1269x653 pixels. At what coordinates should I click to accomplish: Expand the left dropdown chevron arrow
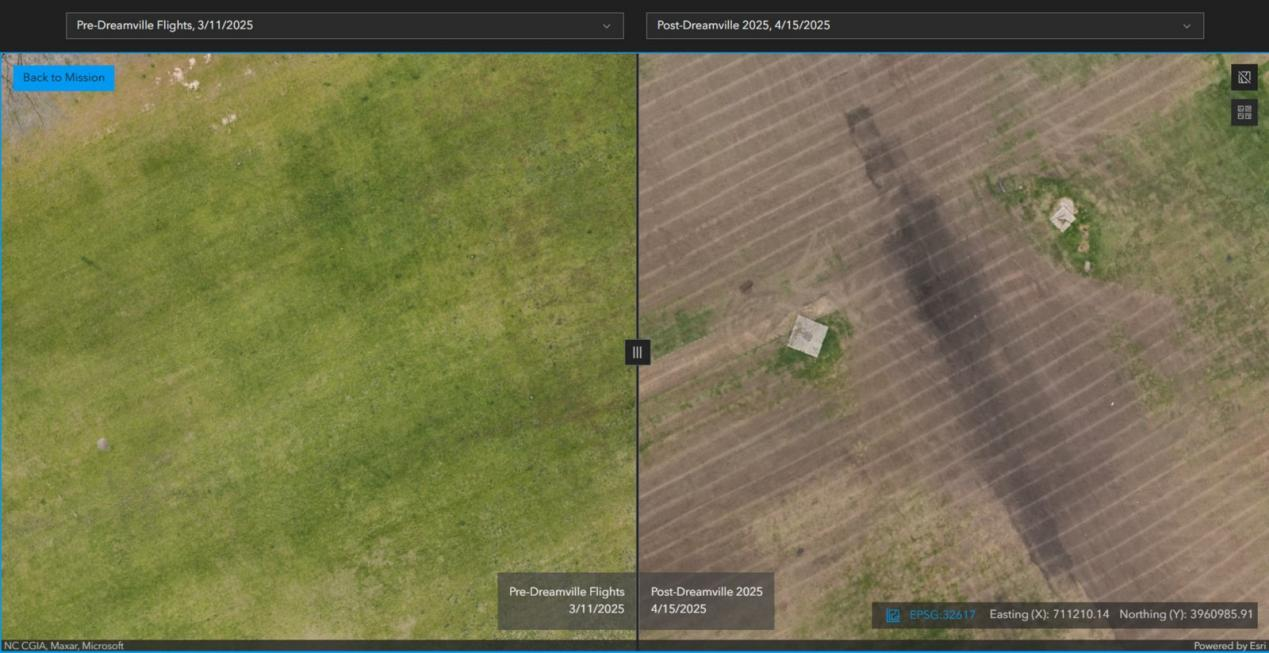(606, 26)
